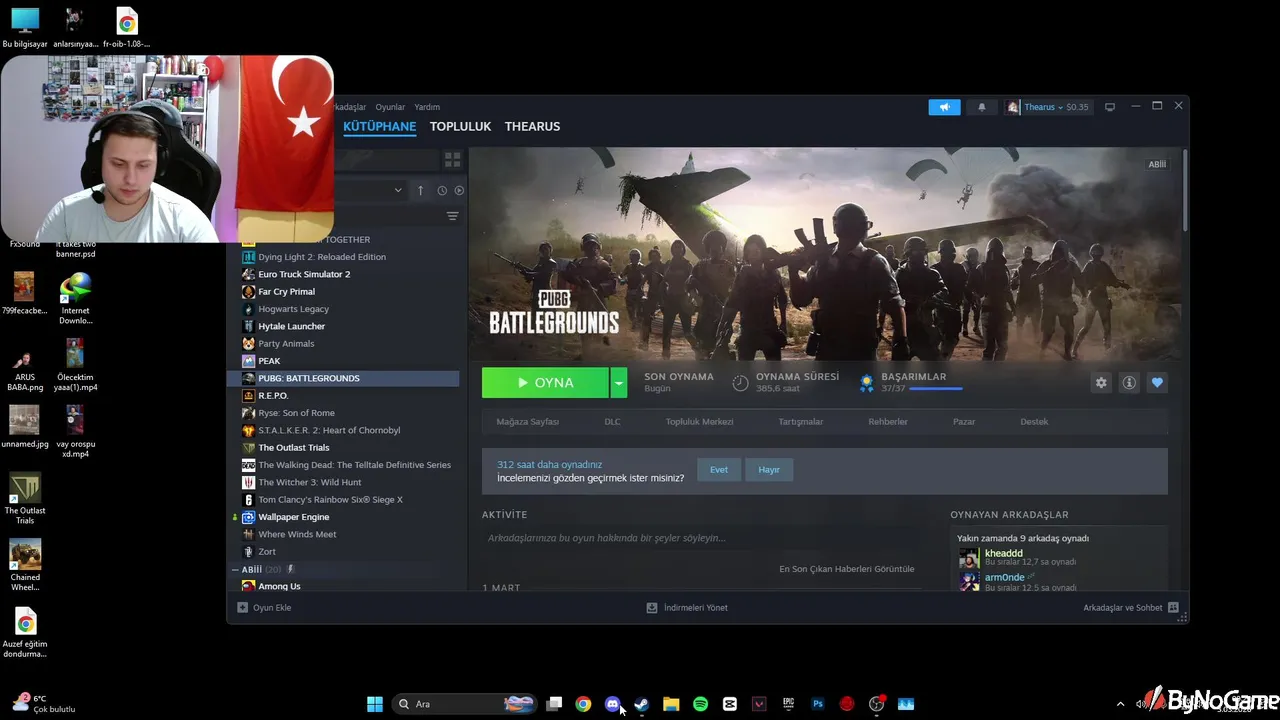Open the Windows Start button
The width and height of the screenshot is (1280, 720).
coord(374,704)
